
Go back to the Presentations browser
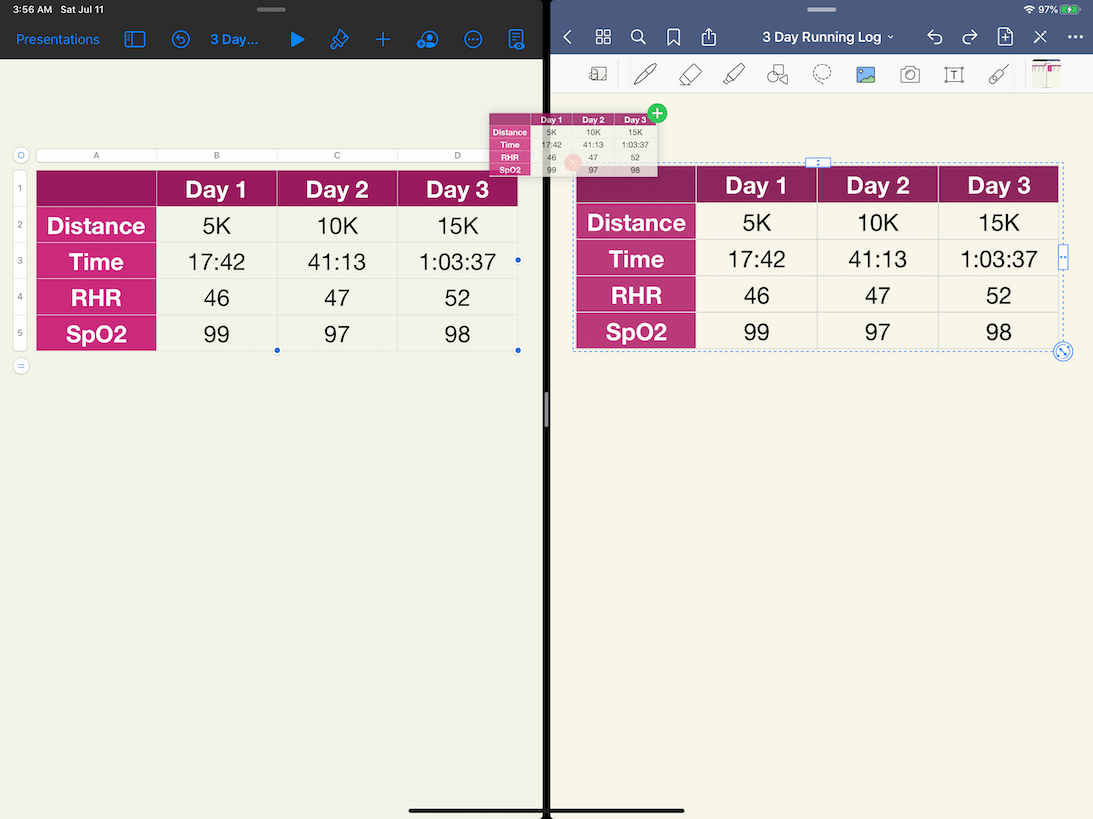[x=57, y=39]
